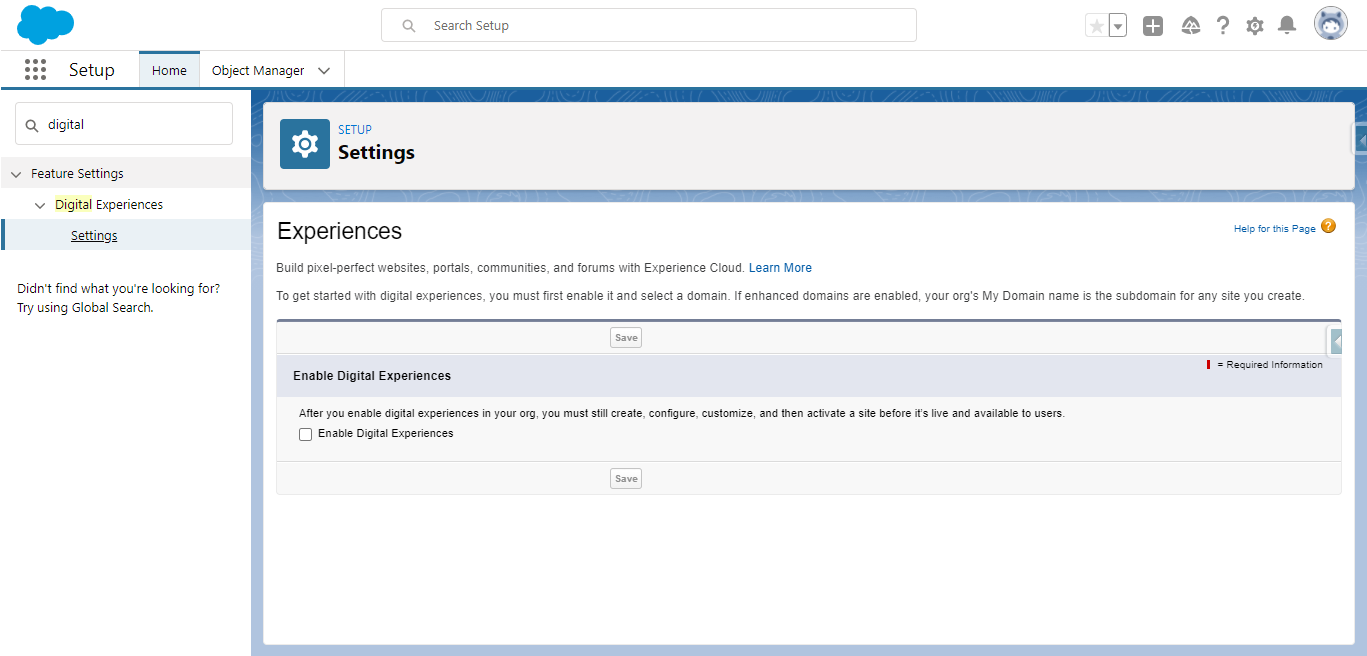Expand the right edge panel arrow beside Settings header

(x=1360, y=141)
